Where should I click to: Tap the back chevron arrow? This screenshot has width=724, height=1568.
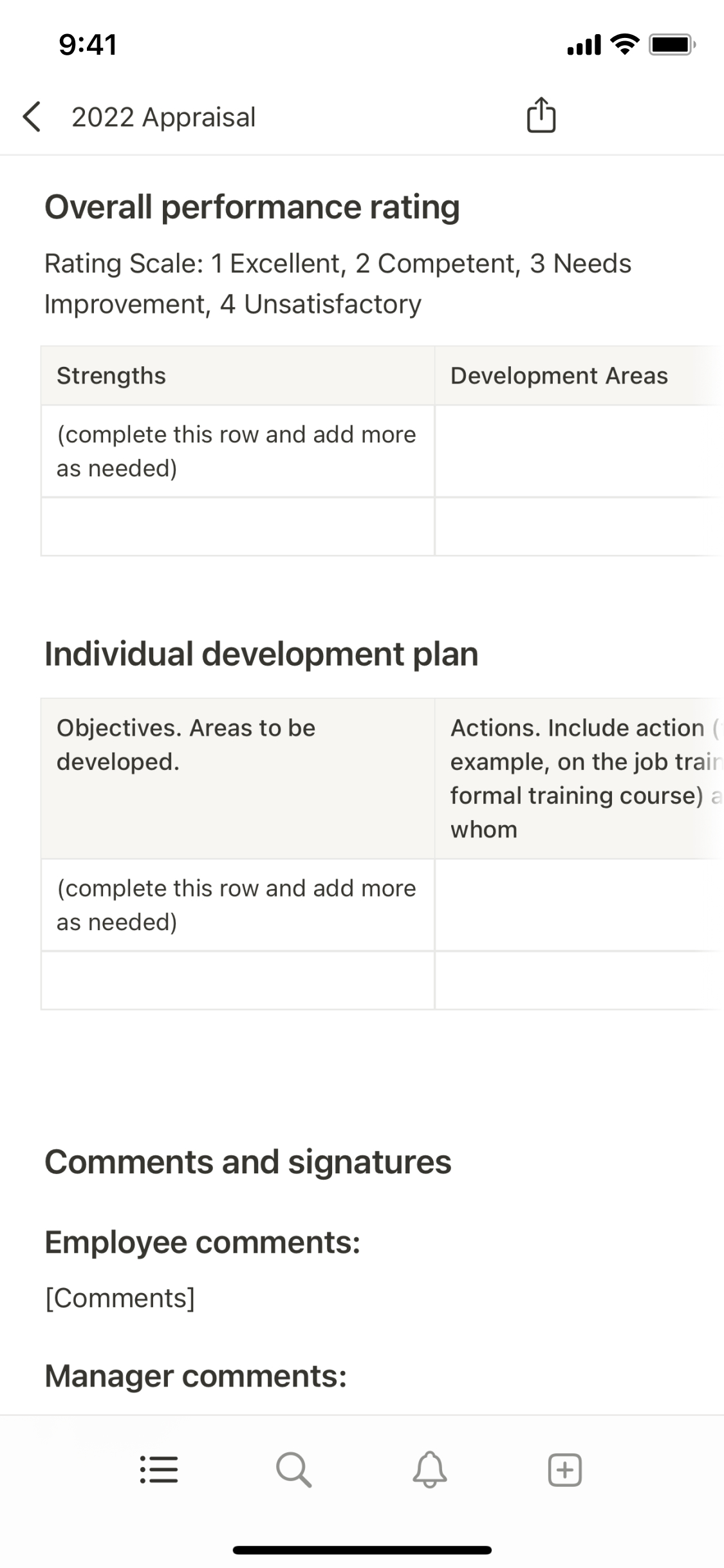tap(32, 117)
